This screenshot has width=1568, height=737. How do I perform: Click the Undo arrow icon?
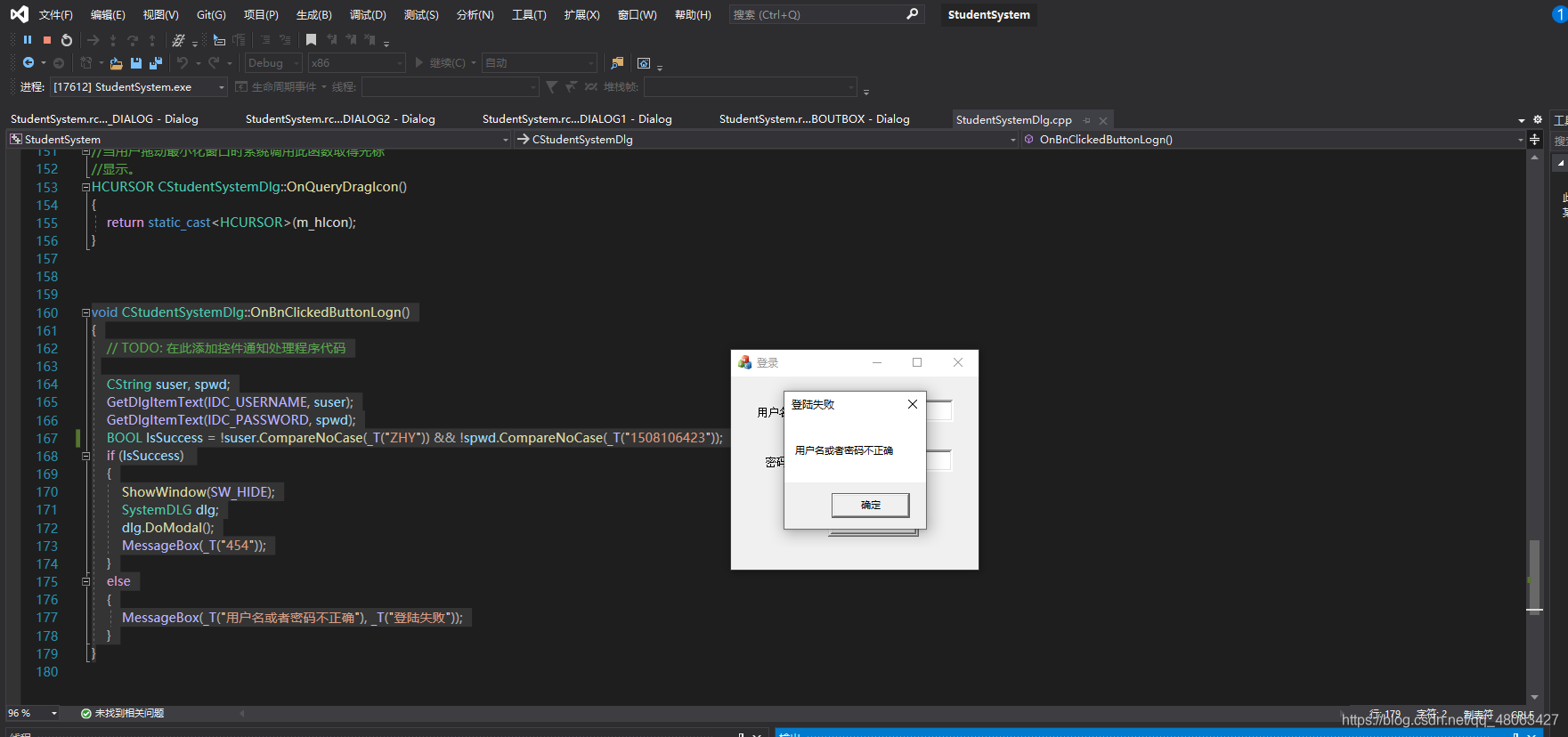pos(183,63)
